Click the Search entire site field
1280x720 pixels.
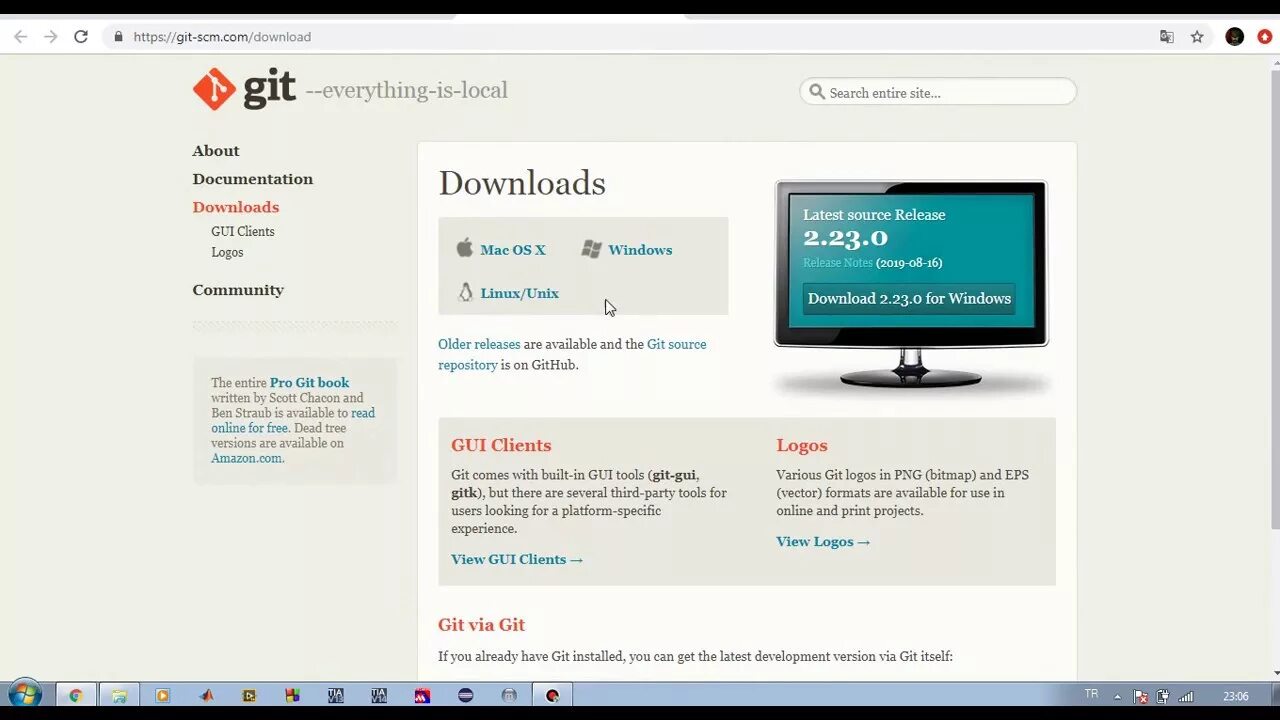tap(938, 92)
